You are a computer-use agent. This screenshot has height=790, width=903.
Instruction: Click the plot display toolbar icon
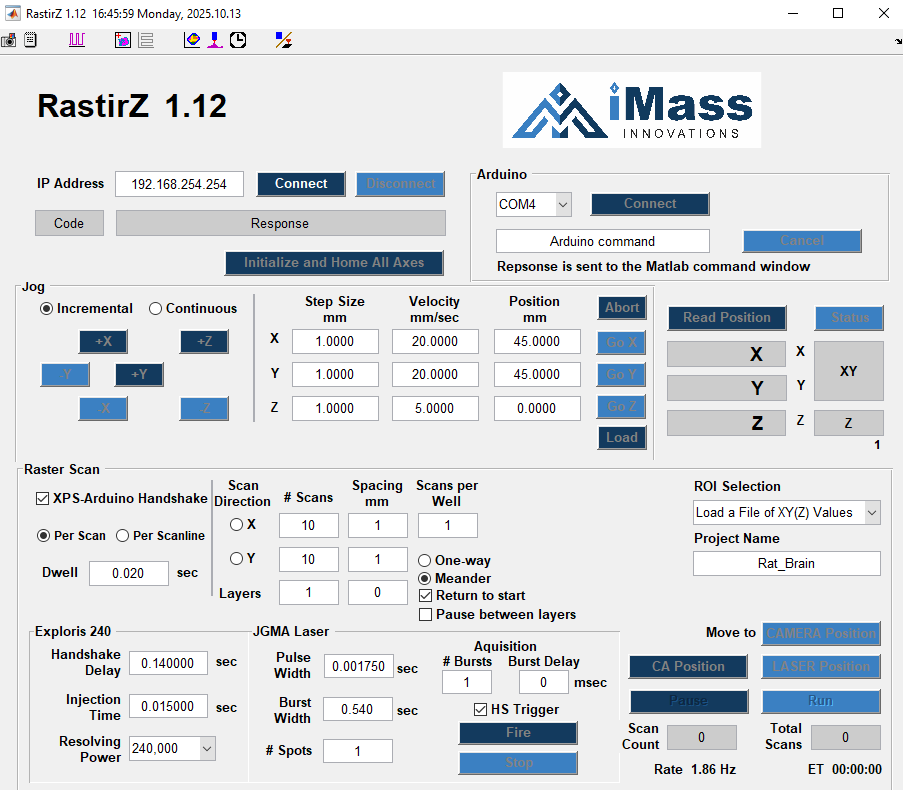pyautogui.click(x=191, y=40)
